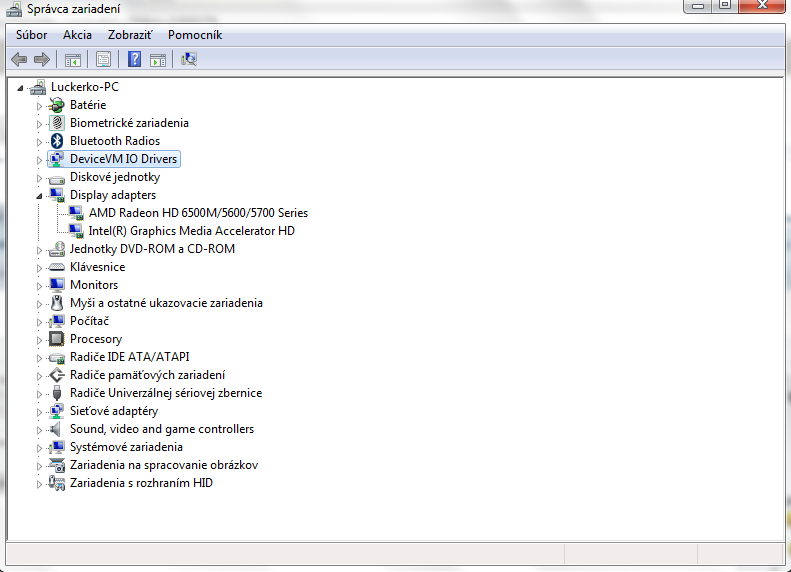The width and height of the screenshot is (791, 572).
Task: Click the Procesory chip icon
Action: [x=56, y=339]
